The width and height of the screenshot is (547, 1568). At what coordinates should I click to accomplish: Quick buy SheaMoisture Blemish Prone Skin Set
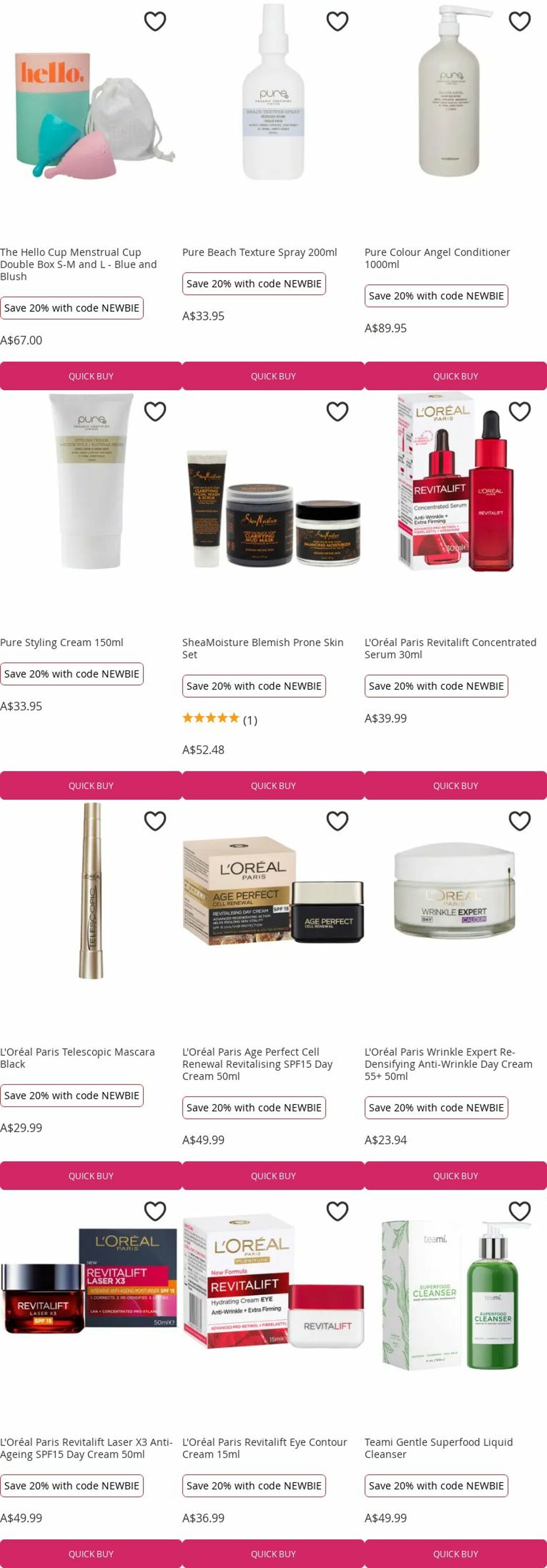click(x=273, y=785)
